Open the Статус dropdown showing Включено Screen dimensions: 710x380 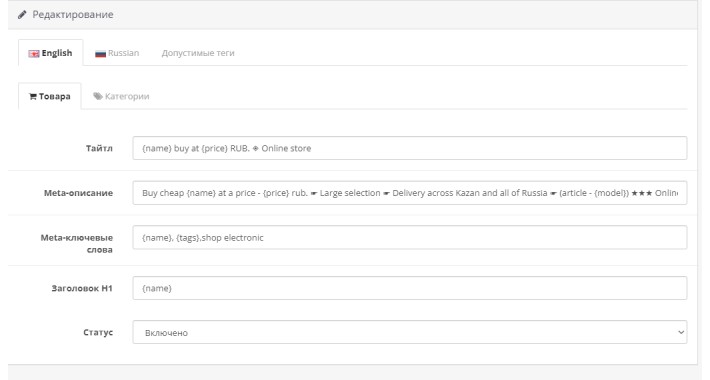(x=409, y=332)
